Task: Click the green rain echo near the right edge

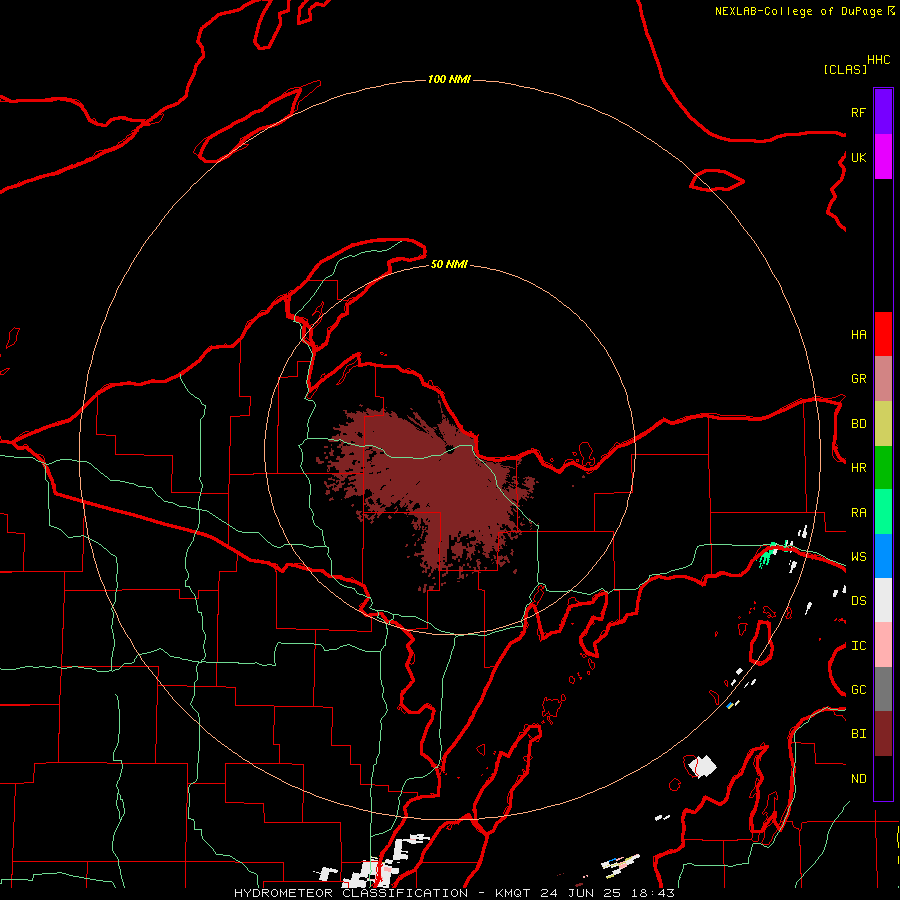Action: tap(767, 554)
